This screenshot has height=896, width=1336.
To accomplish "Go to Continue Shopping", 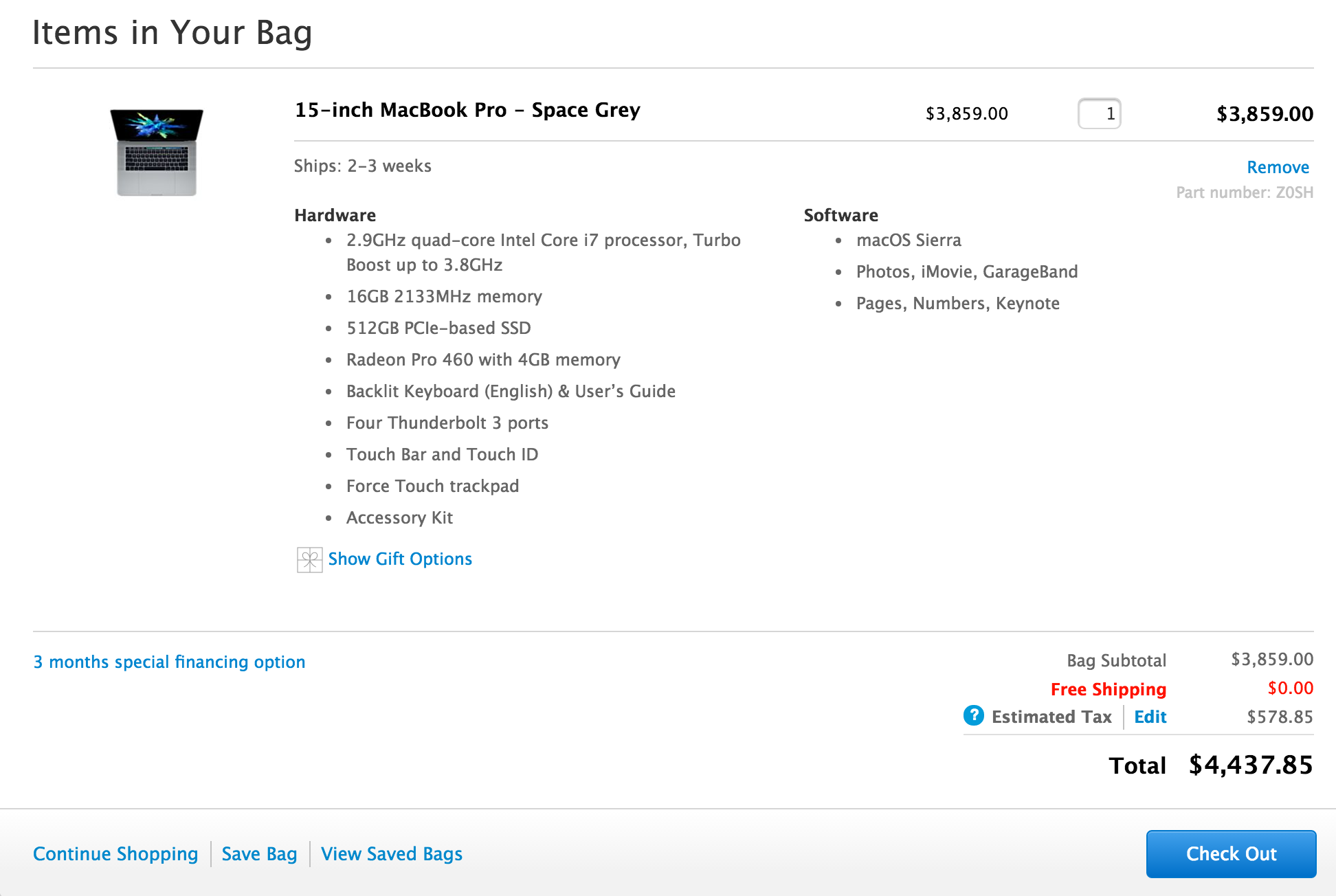I will [115, 853].
